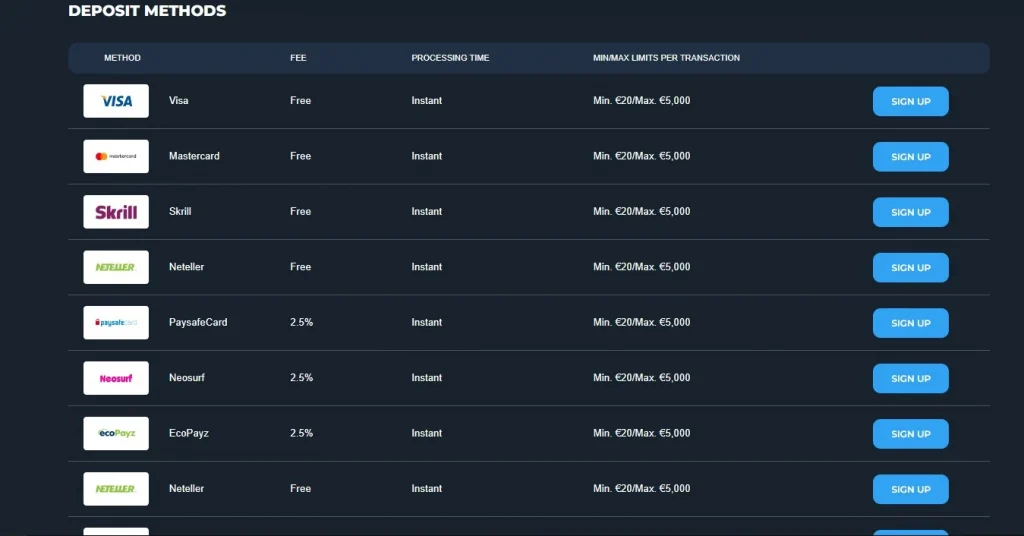The width and height of the screenshot is (1024, 536).
Task: Sign up using the Neosurf row button
Action: pos(910,379)
